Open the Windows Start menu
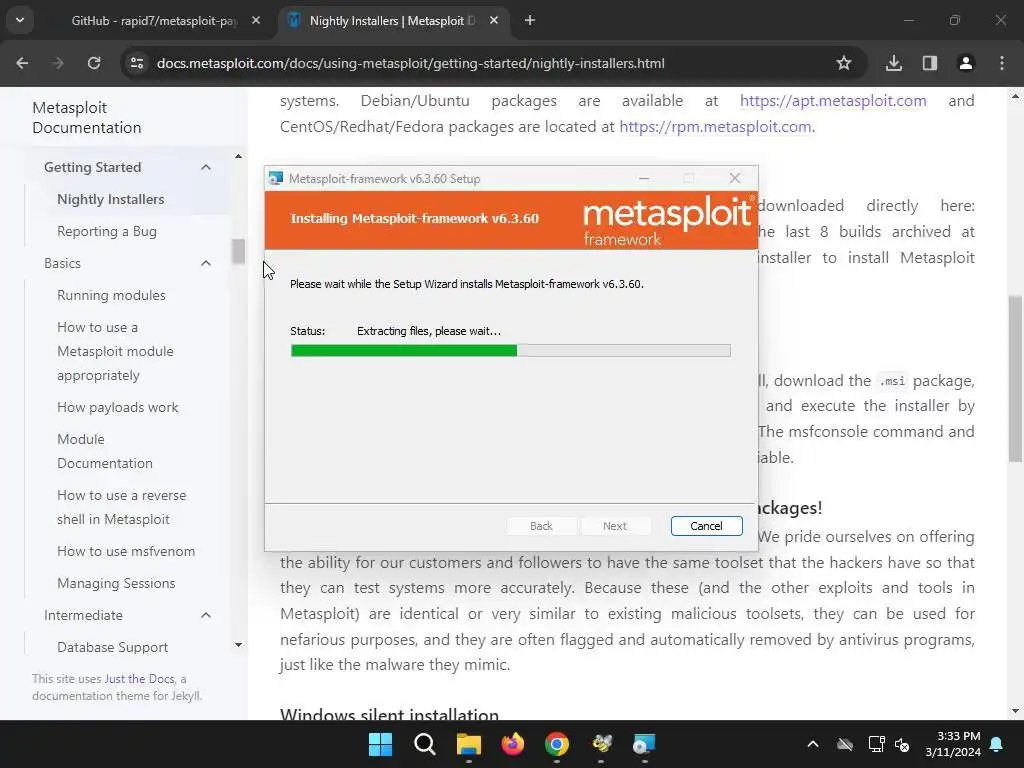 (380, 744)
